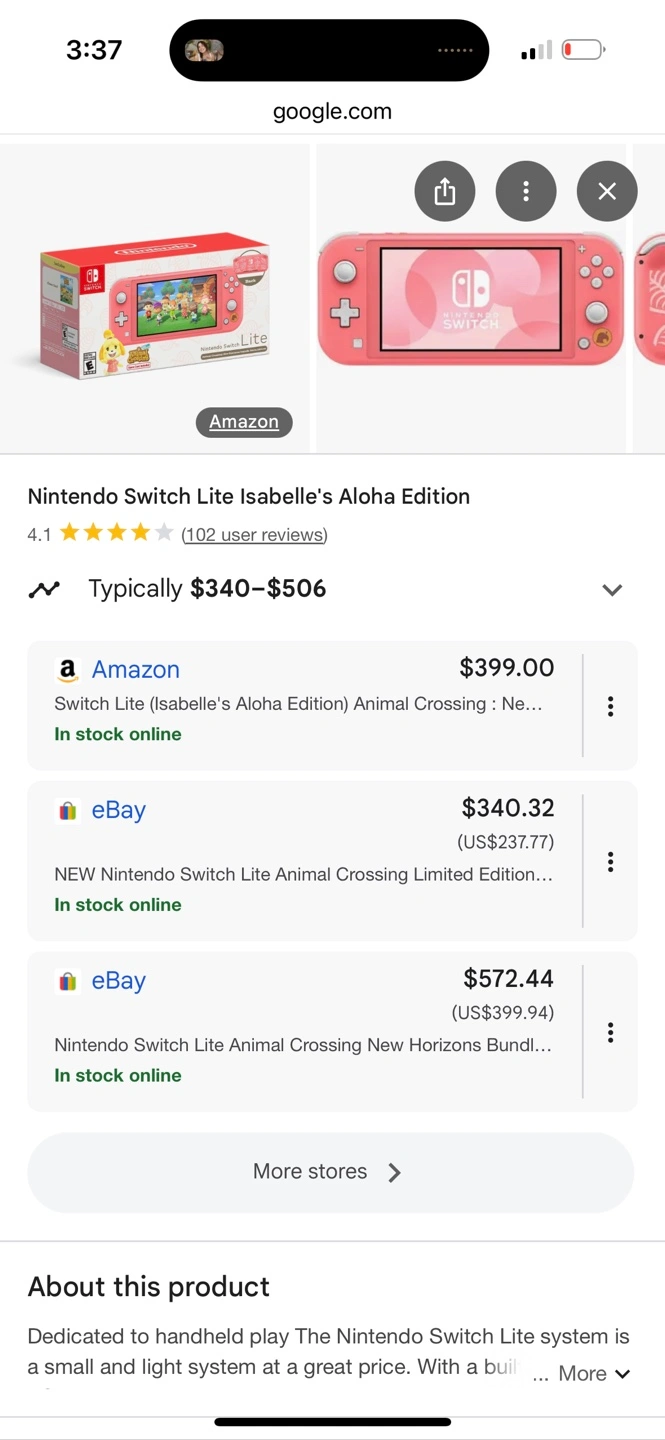The height and width of the screenshot is (1440, 665).
Task: Expand product description with More
Action: (594, 1374)
